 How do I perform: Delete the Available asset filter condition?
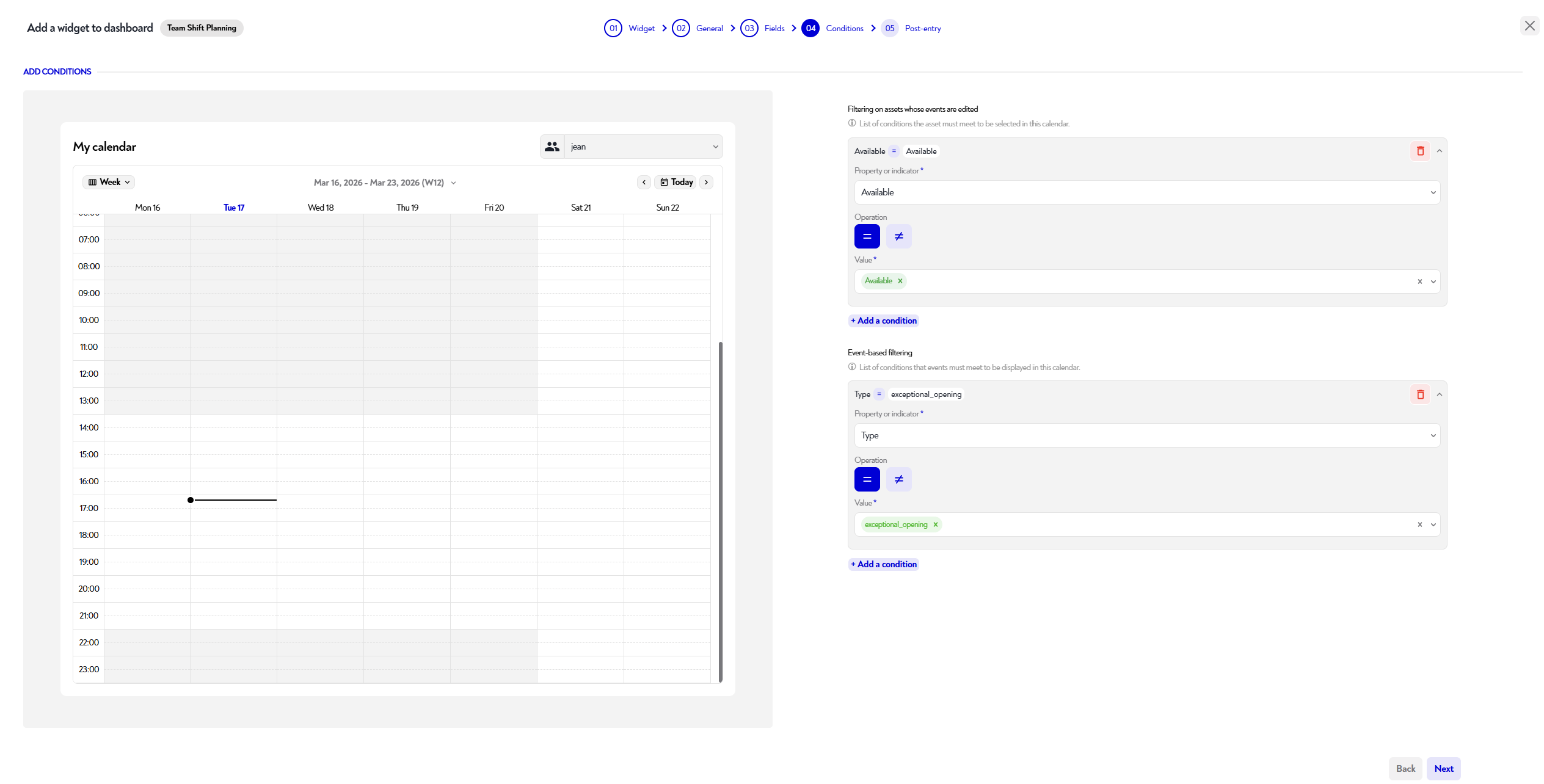[x=1420, y=151]
